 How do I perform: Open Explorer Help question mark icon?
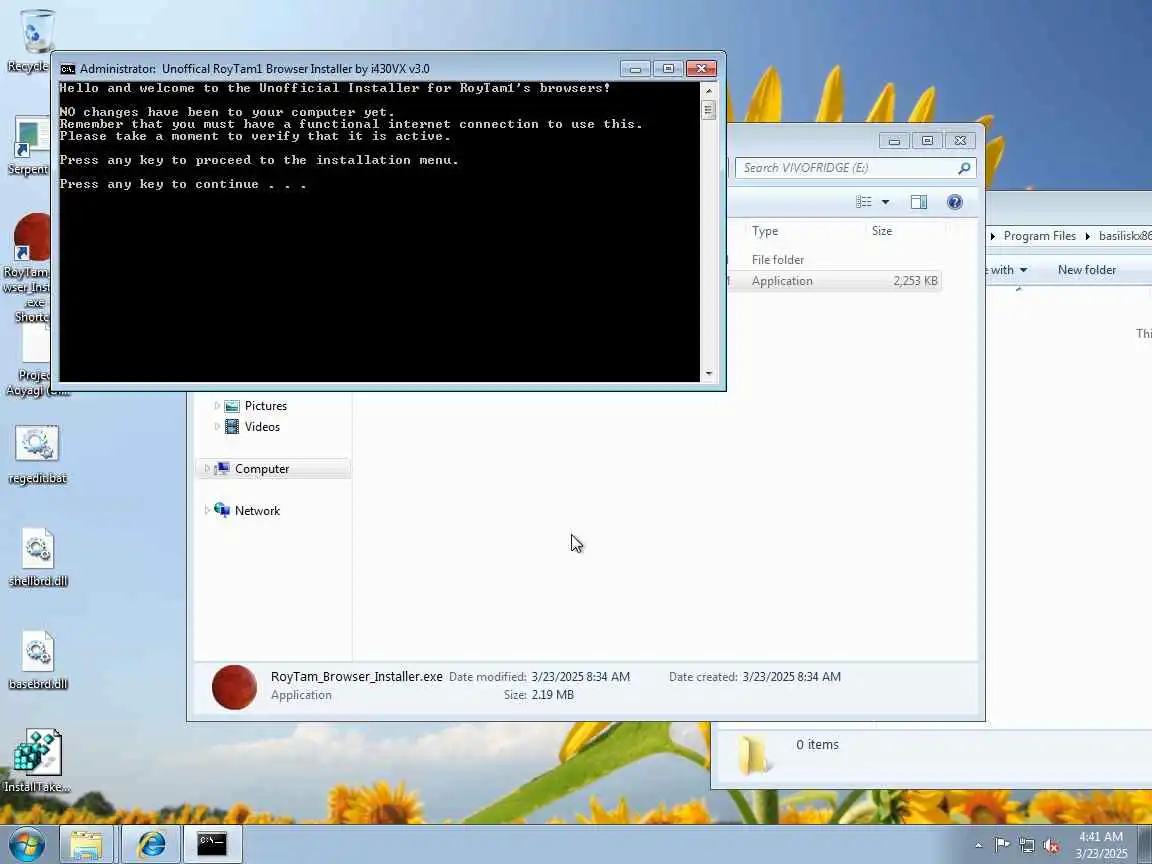[x=954, y=202]
